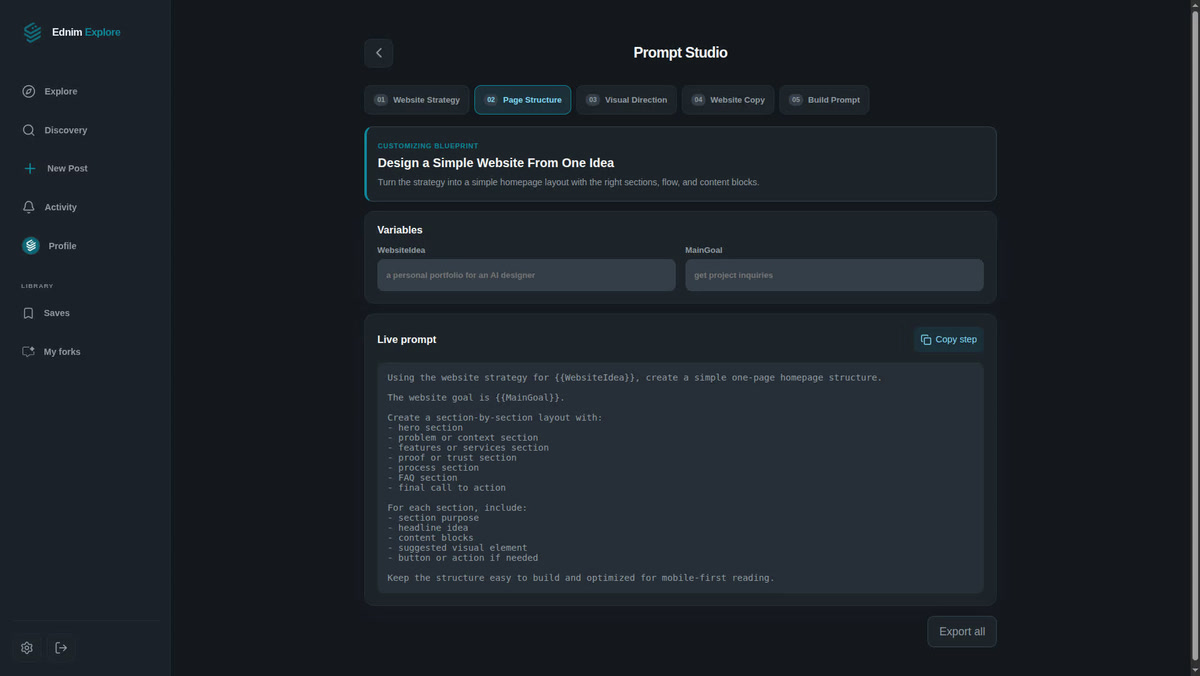Click the Ednim Explore brand name

[x=86, y=32]
